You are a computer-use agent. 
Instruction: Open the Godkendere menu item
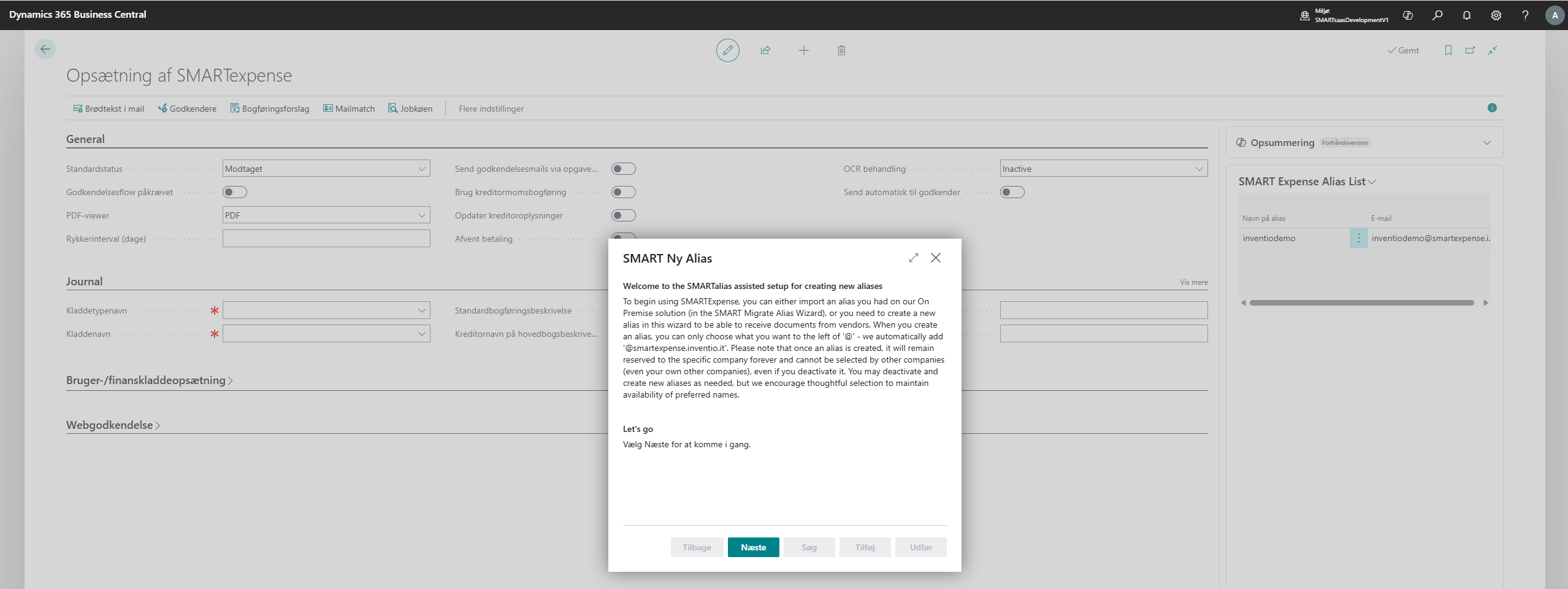[x=188, y=109]
